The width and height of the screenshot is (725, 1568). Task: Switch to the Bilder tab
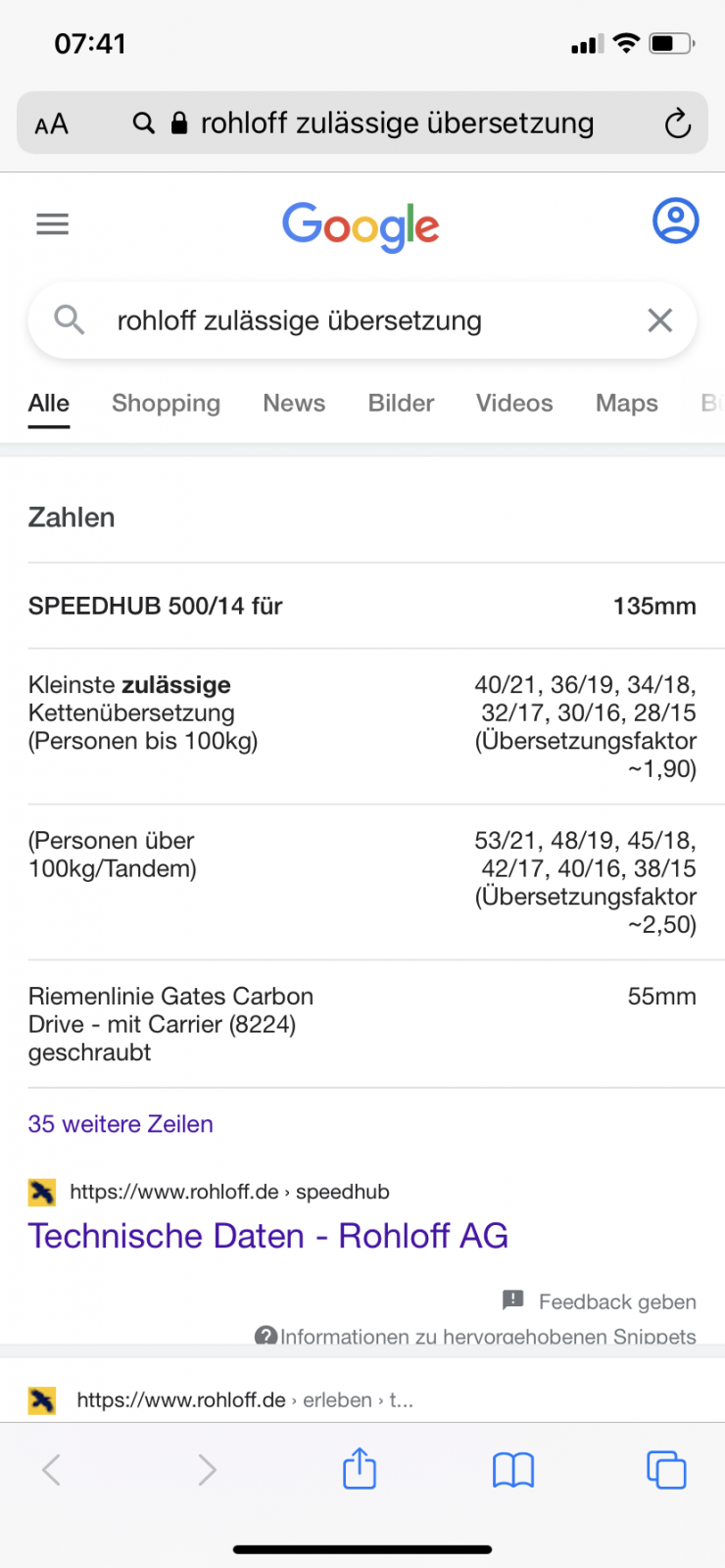[x=401, y=404]
